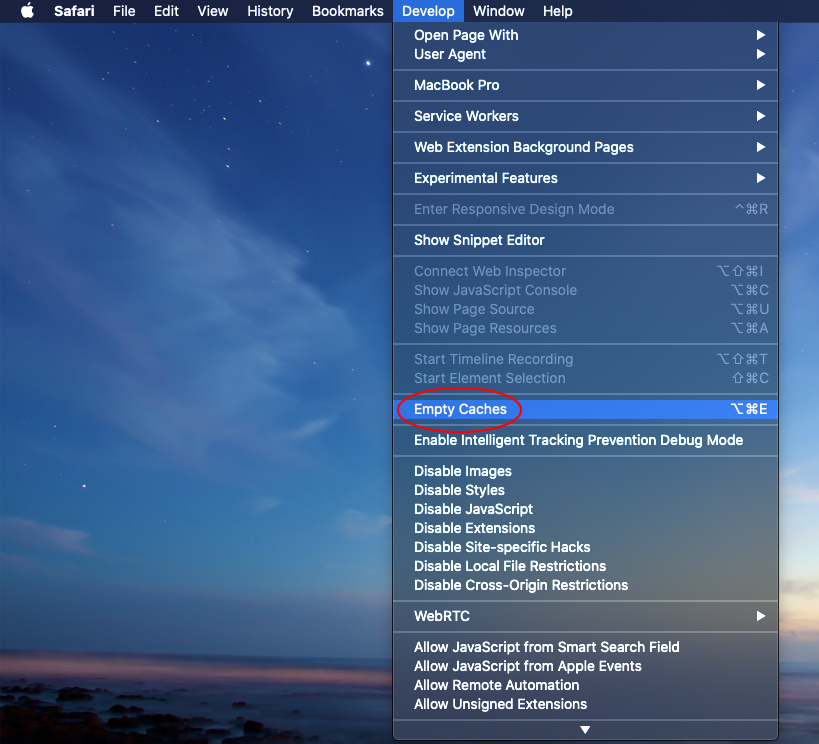This screenshot has height=744, width=819.
Task: Click Connect Web Inspector item
Action: [x=586, y=271]
